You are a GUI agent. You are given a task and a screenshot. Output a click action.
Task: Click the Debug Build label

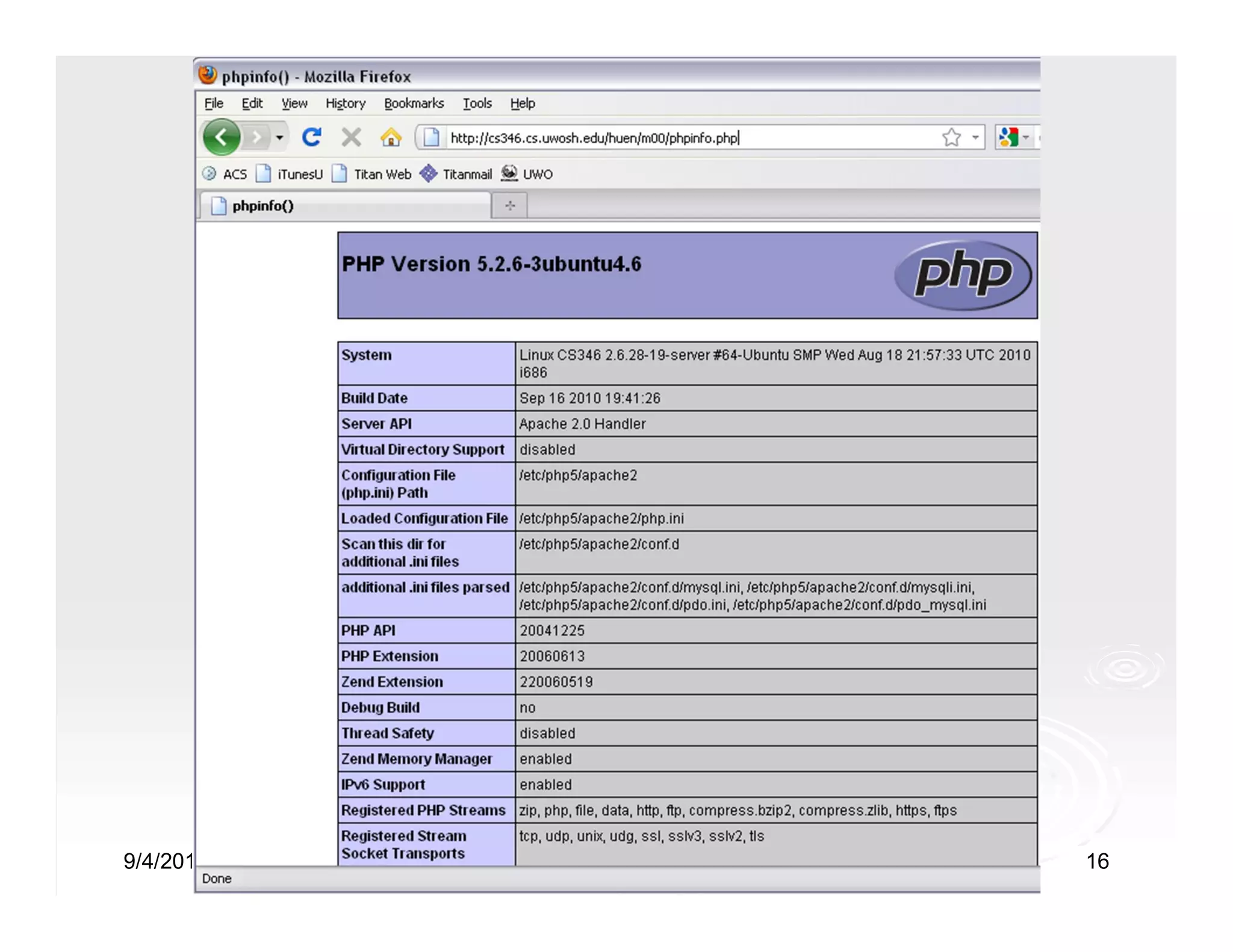tap(380, 708)
